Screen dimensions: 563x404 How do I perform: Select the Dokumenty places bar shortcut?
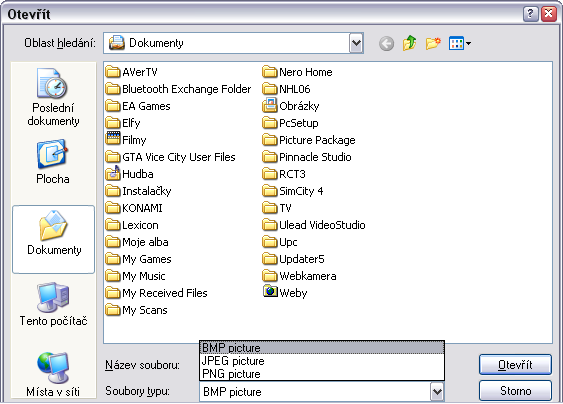tap(53, 239)
